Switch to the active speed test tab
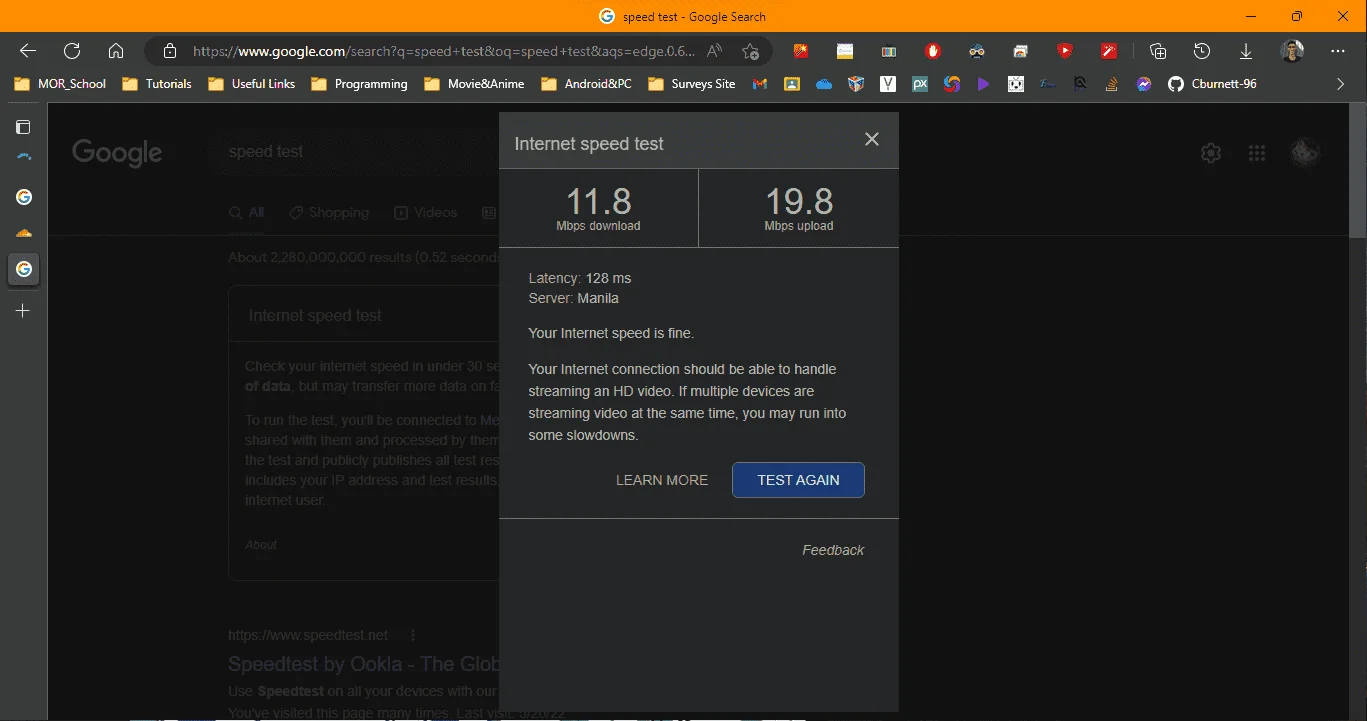1367x721 pixels. coord(23,269)
